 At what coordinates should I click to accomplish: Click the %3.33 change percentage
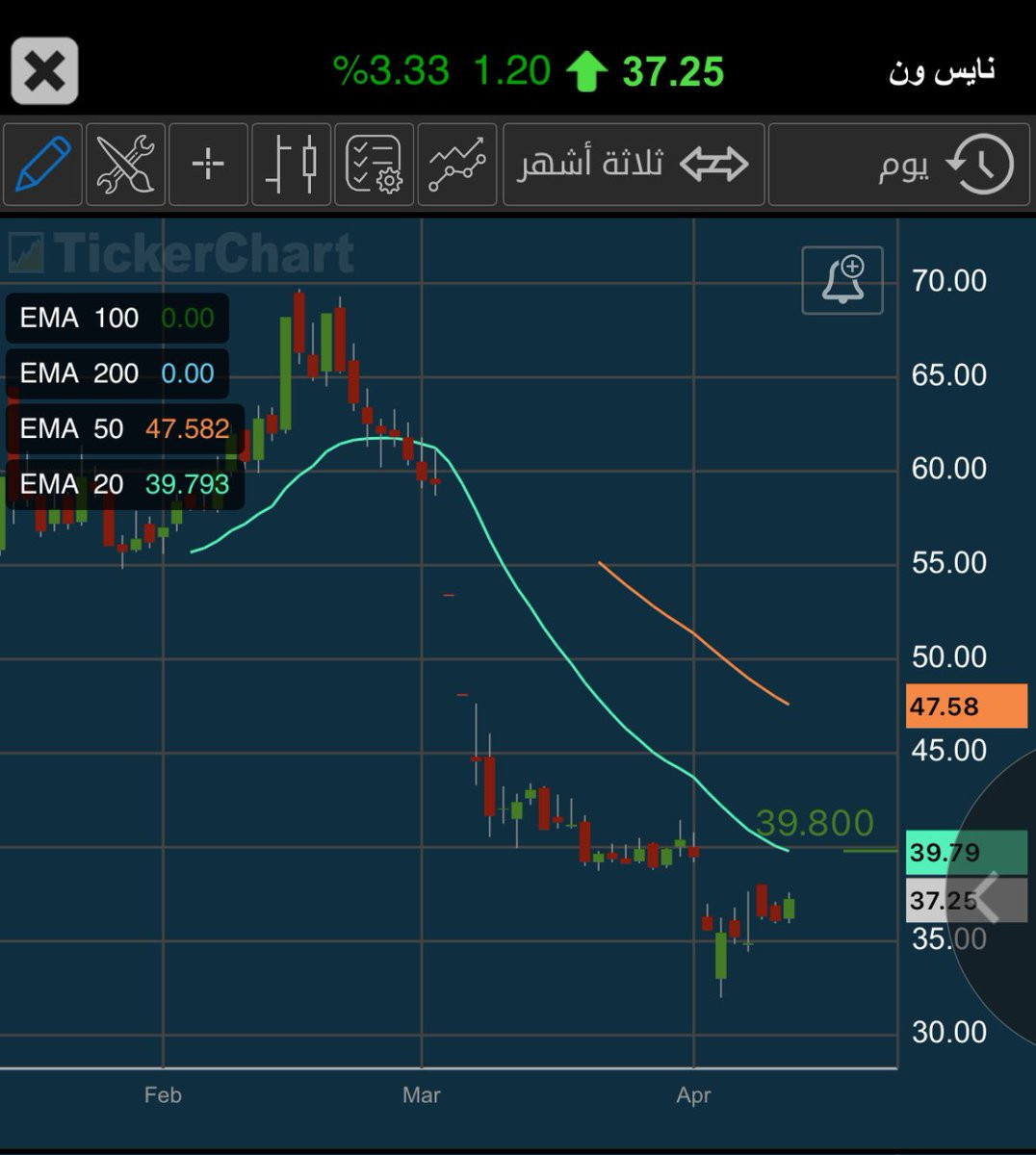(x=391, y=71)
